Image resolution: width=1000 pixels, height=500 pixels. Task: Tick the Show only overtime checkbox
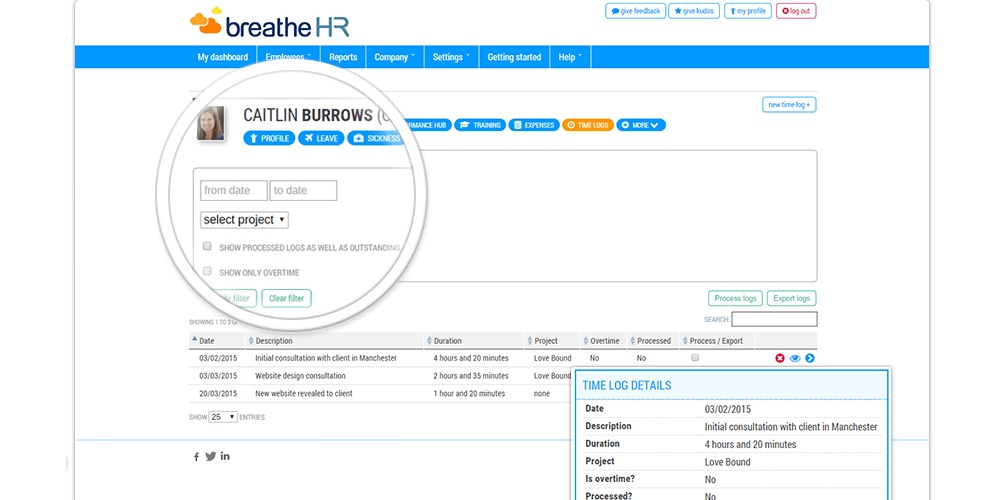(207, 271)
